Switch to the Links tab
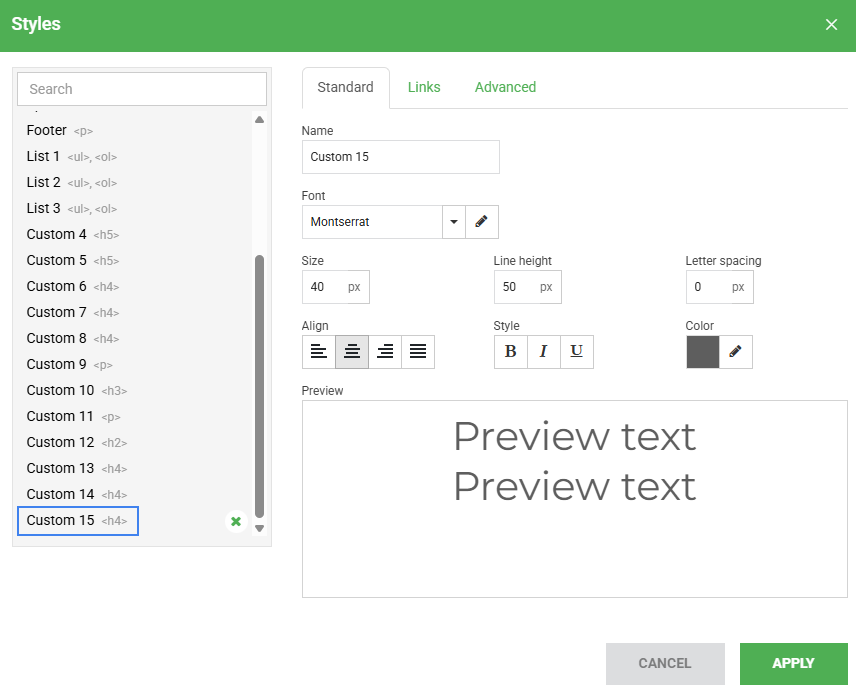The width and height of the screenshot is (856, 697). click(x=424, y=87)
